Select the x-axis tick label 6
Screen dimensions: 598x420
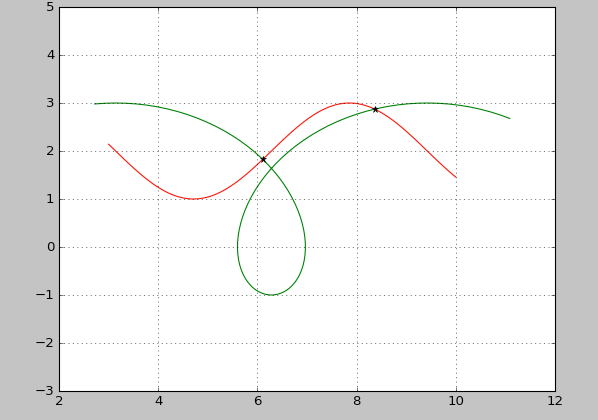(x=258, y=401)
